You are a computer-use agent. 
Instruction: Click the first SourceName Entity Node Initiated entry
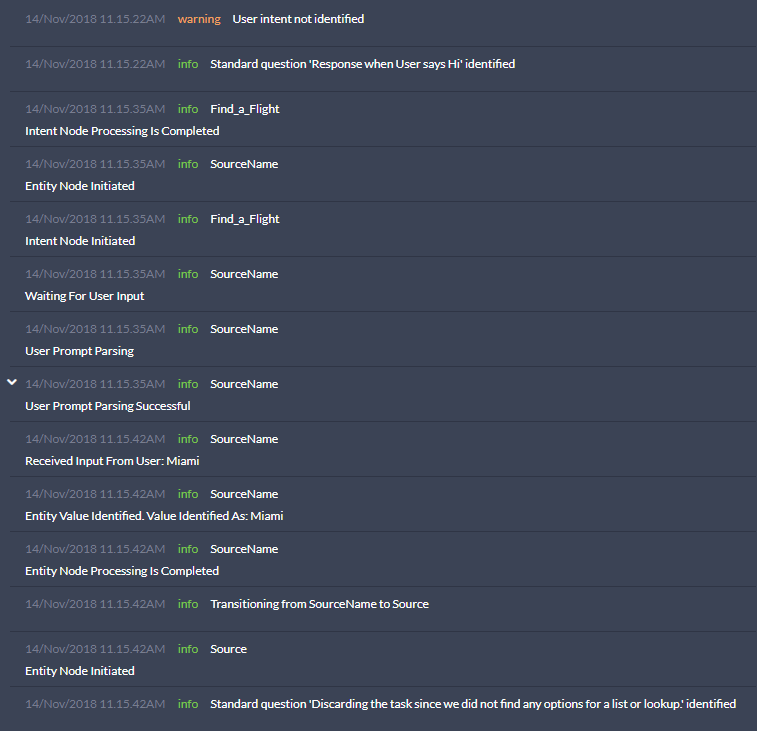tap(383, 174)
